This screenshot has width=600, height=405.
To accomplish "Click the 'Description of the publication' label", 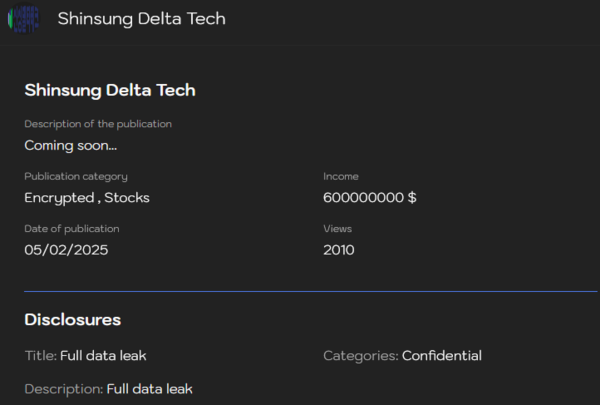I will click(x=98, y=124).
